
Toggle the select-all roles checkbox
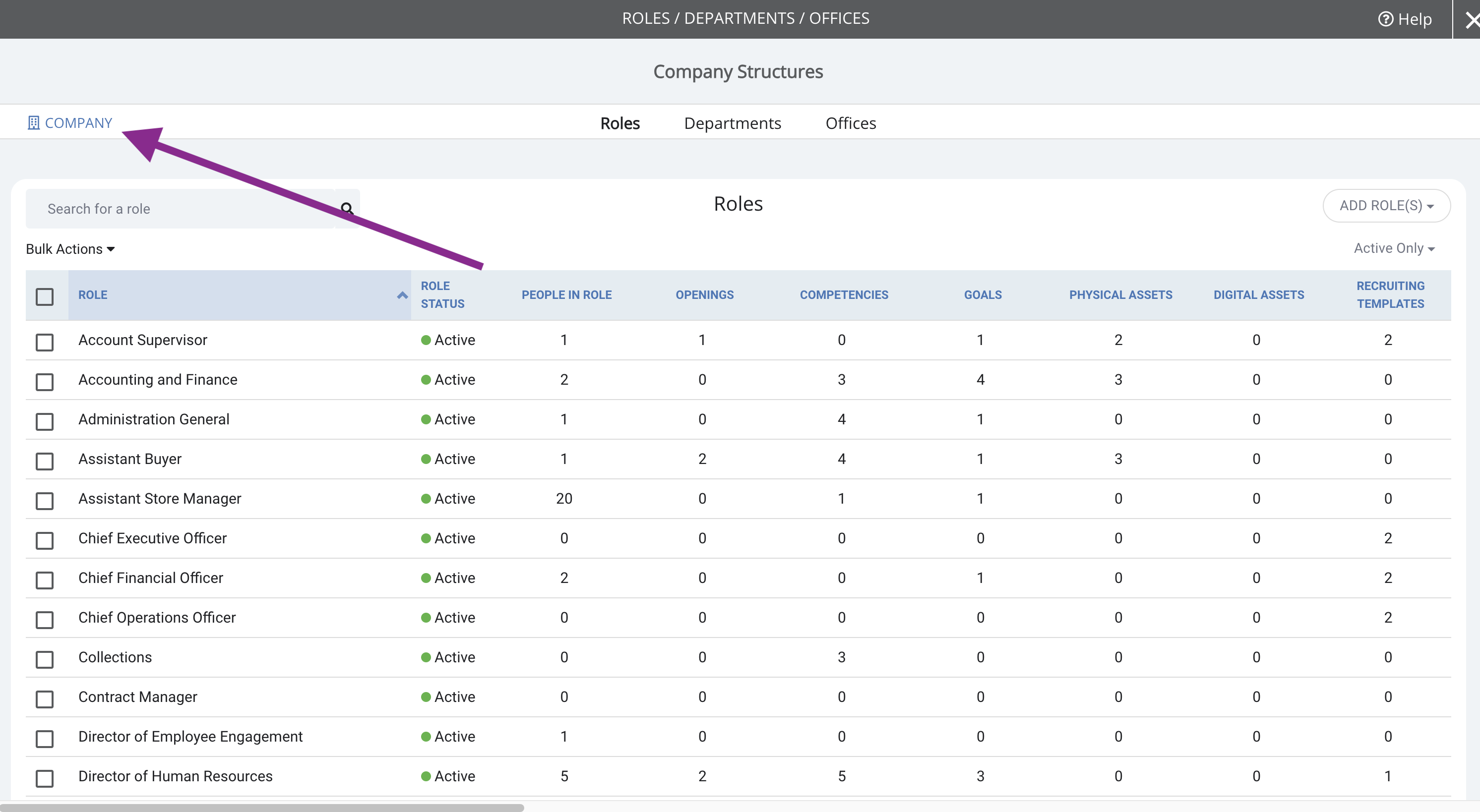44,296
